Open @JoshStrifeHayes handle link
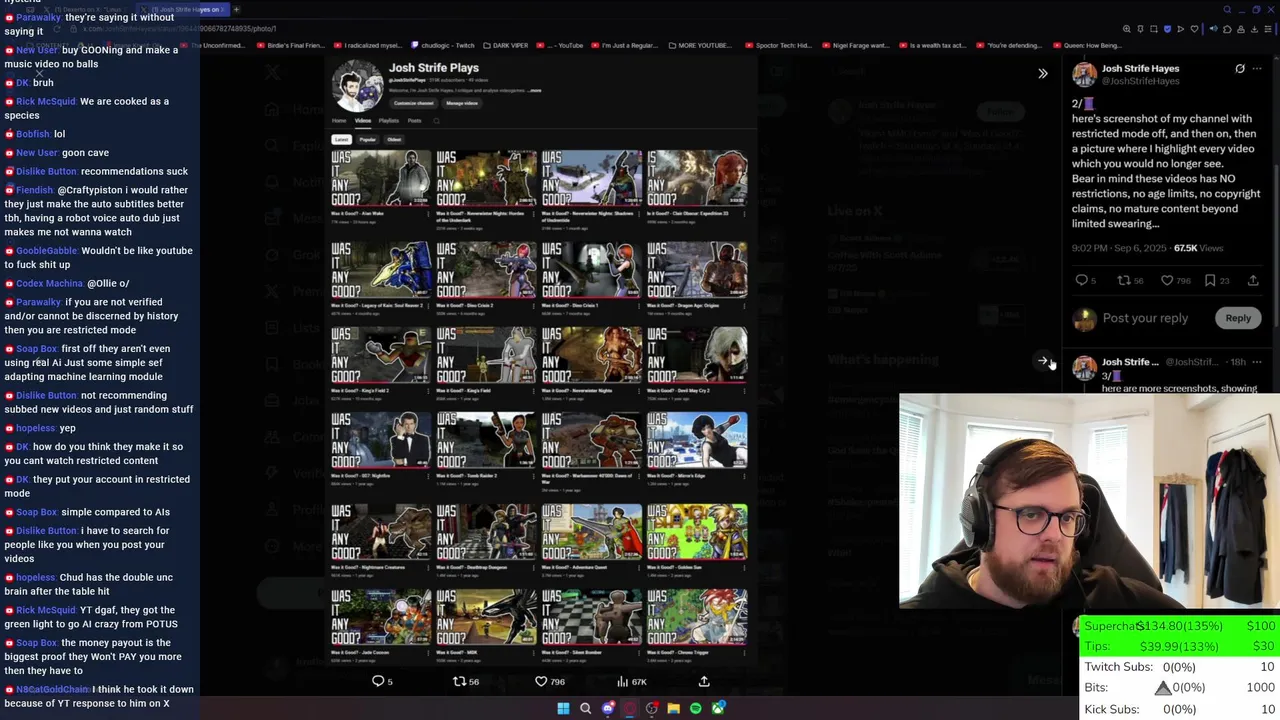Viewport: 1280px width, 720px height. tap(1140, 81)
